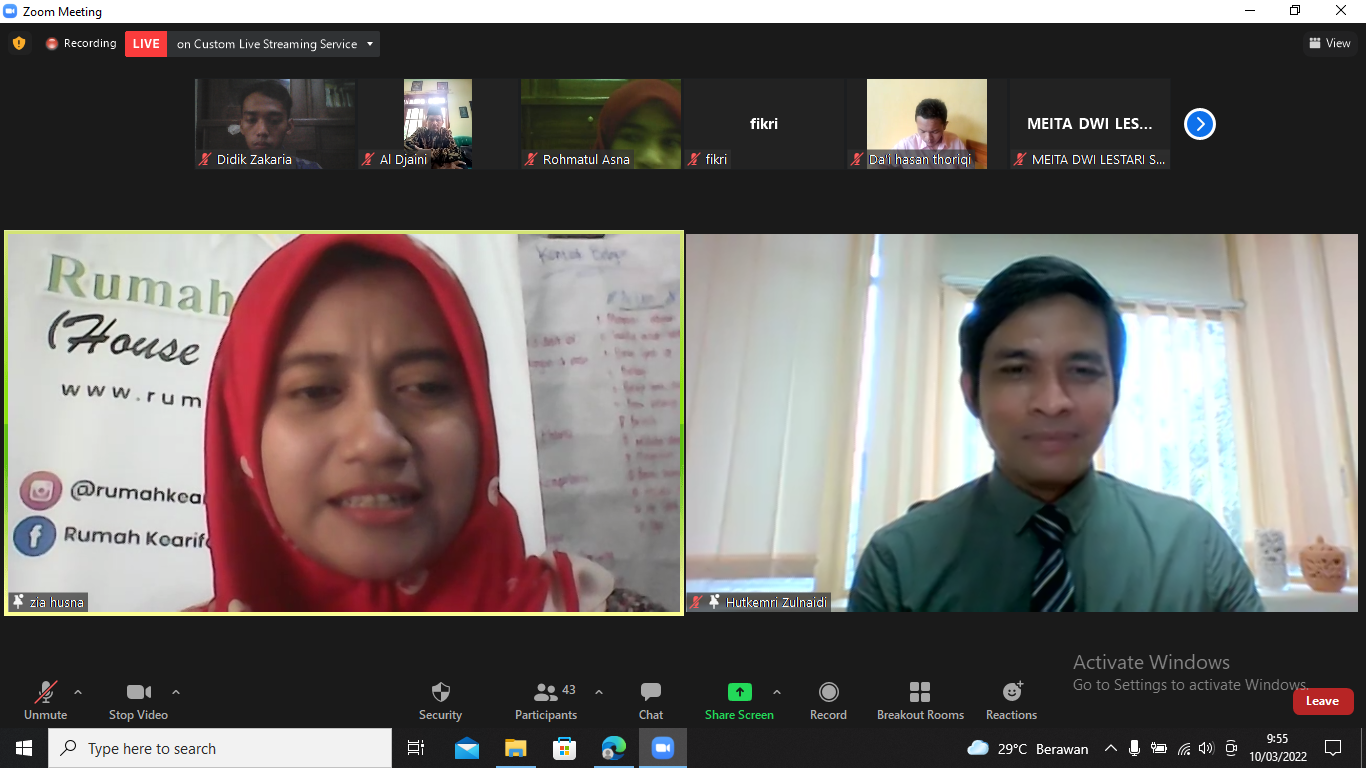Click the Zoom taskbar icon
1366x768 pixels.
[662, 748]
